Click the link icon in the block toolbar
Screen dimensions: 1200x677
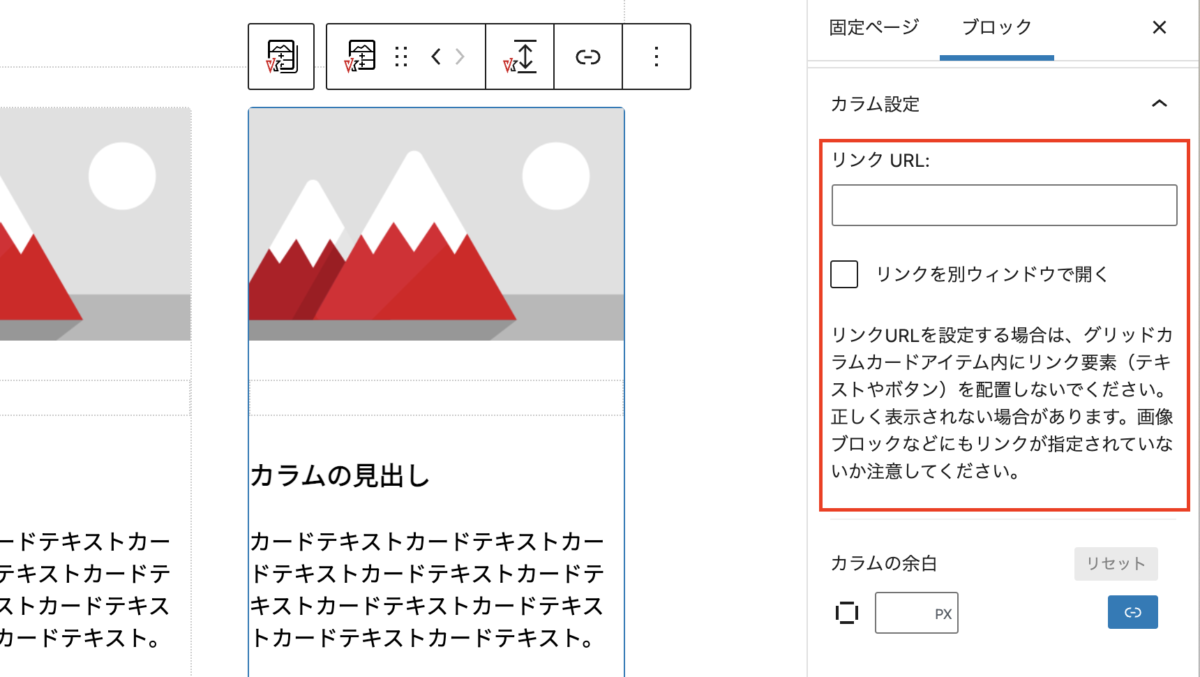point(588,57)
